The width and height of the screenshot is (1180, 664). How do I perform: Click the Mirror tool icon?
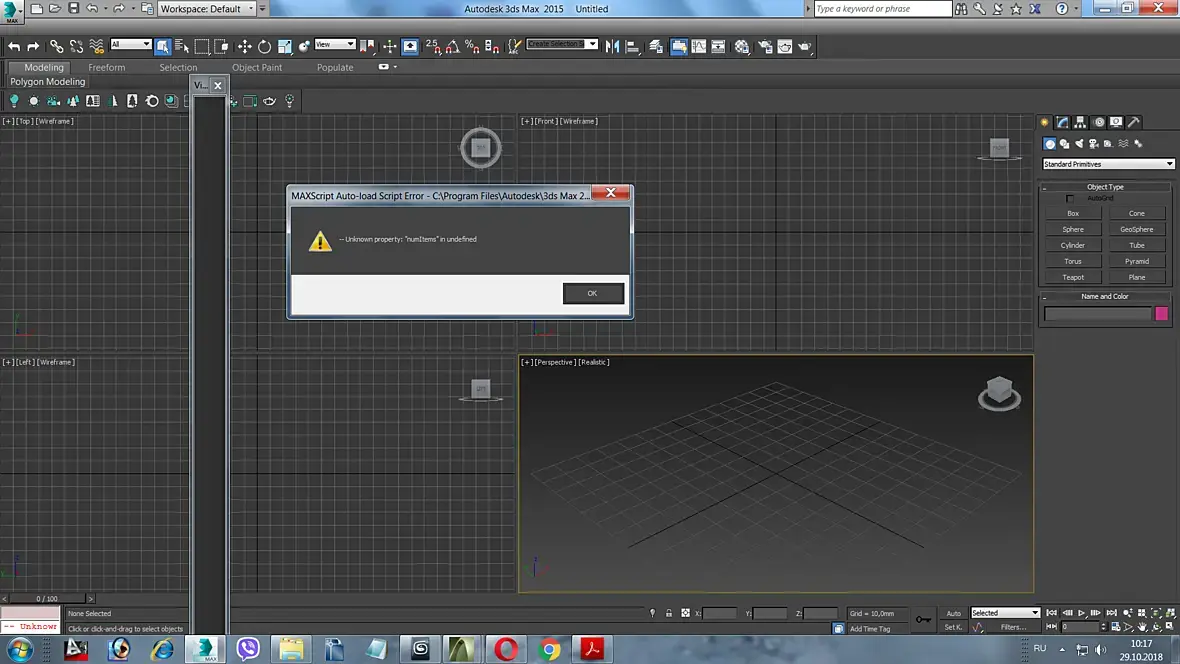pyautogui.click(x=613, y=47)
